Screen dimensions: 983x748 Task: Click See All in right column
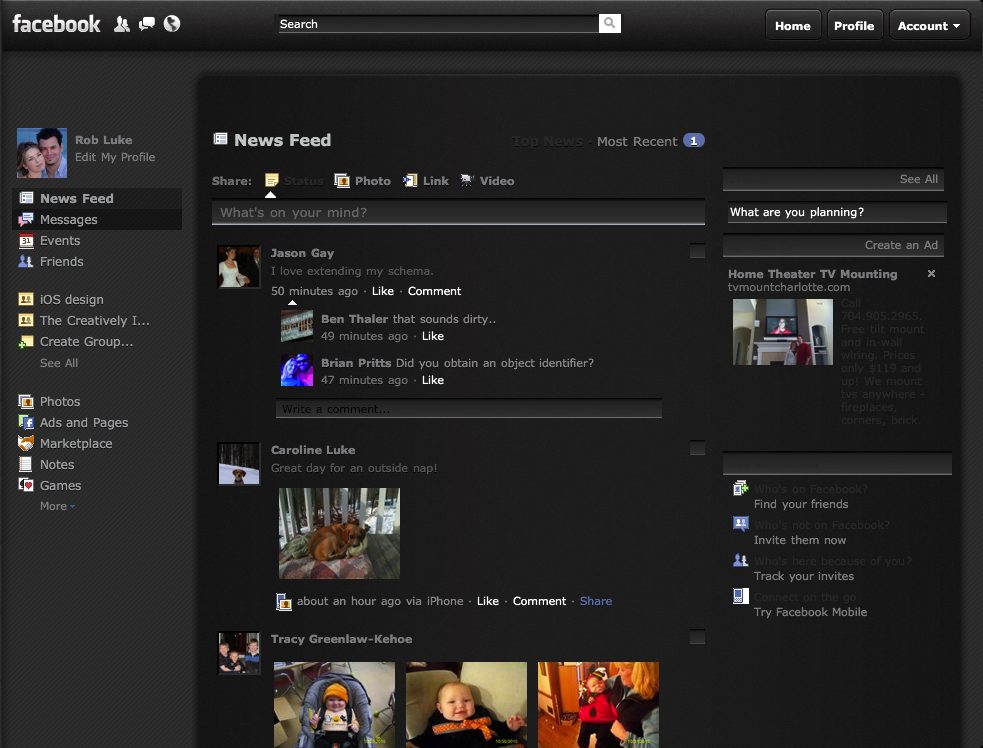[918, 179]
